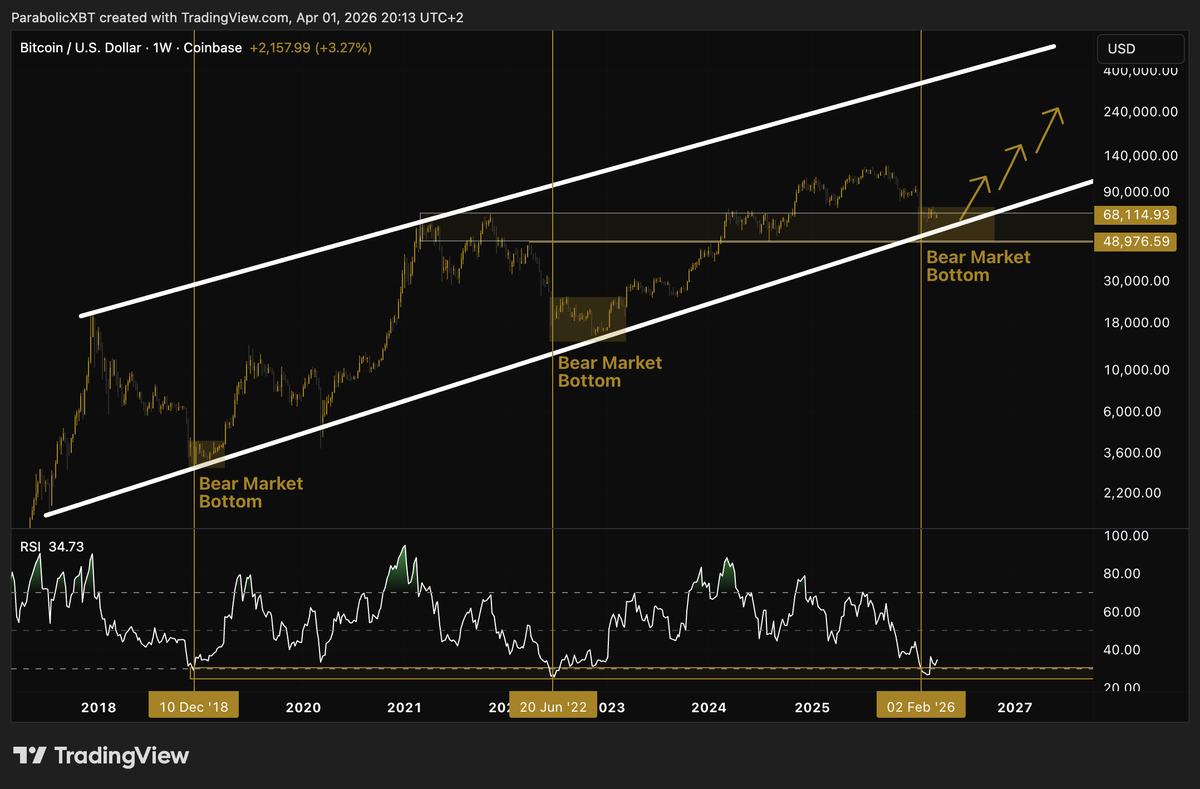Click the 10 Dec '18 date marker
Viewport: 1200px width, 789px height.
193,705
